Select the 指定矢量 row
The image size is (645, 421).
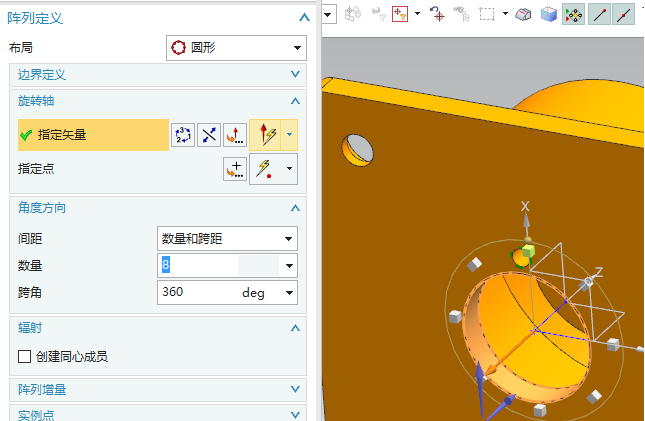click(x=92, y=135)
